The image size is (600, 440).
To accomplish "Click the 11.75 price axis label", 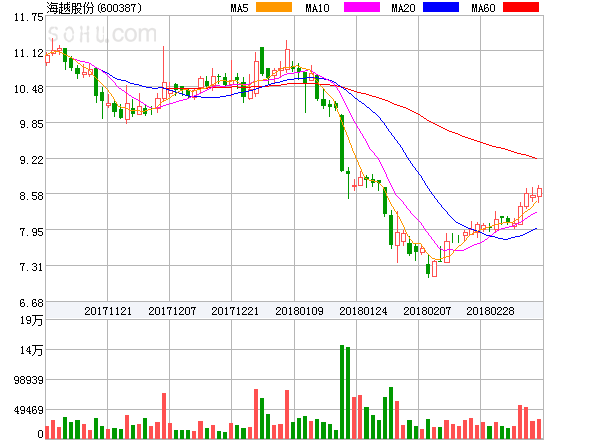I will click(x=29, y=17).
